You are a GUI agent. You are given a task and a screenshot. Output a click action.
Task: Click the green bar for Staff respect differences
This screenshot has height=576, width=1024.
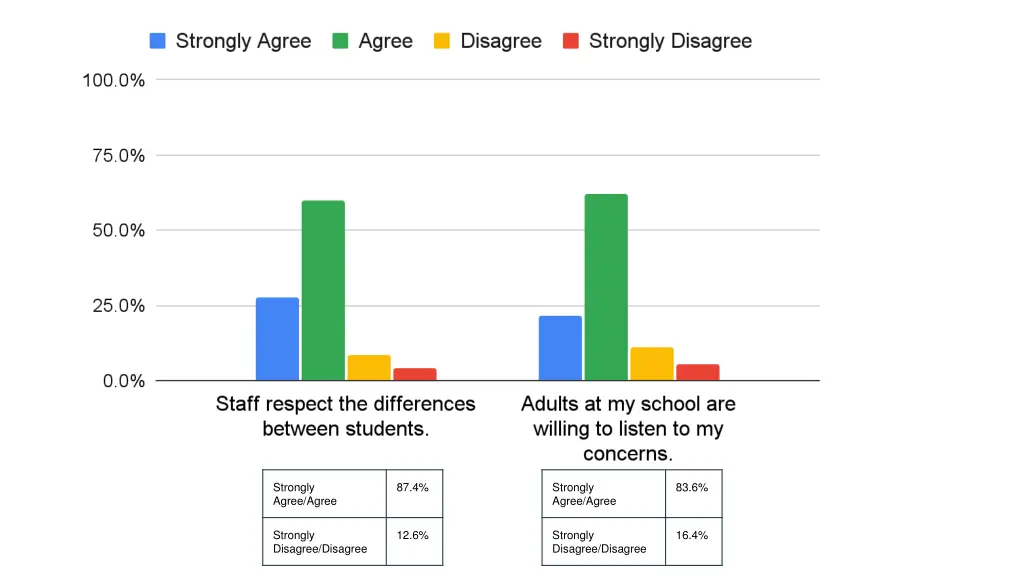323,291
